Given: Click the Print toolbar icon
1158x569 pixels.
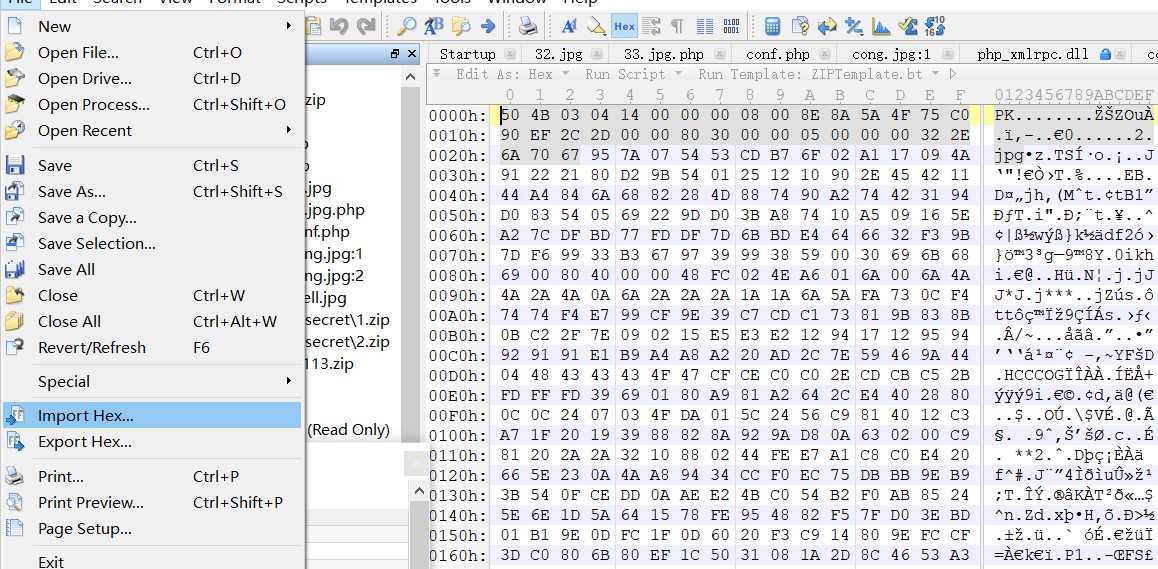Looking at the screenshot, I should tap(527, 27).
